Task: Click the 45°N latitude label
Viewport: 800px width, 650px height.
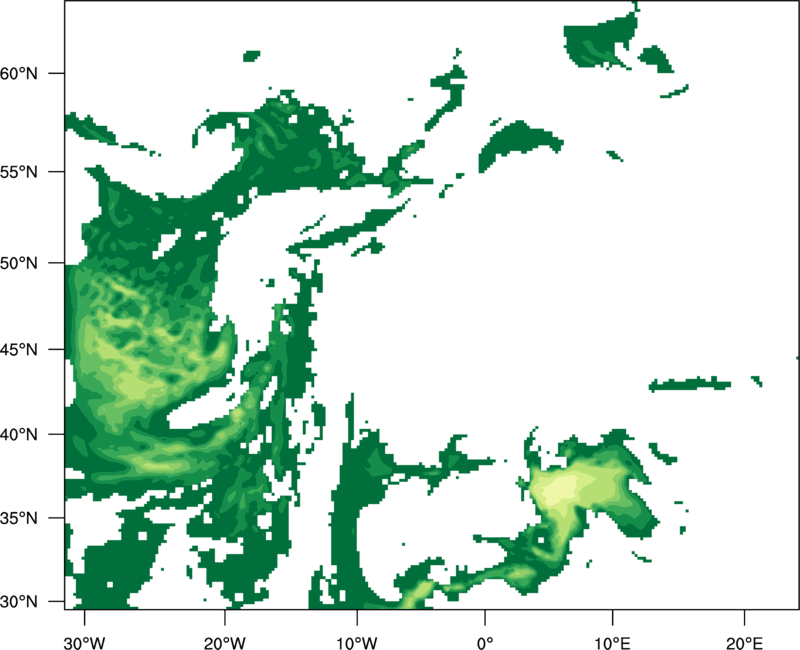Action: 19,349
